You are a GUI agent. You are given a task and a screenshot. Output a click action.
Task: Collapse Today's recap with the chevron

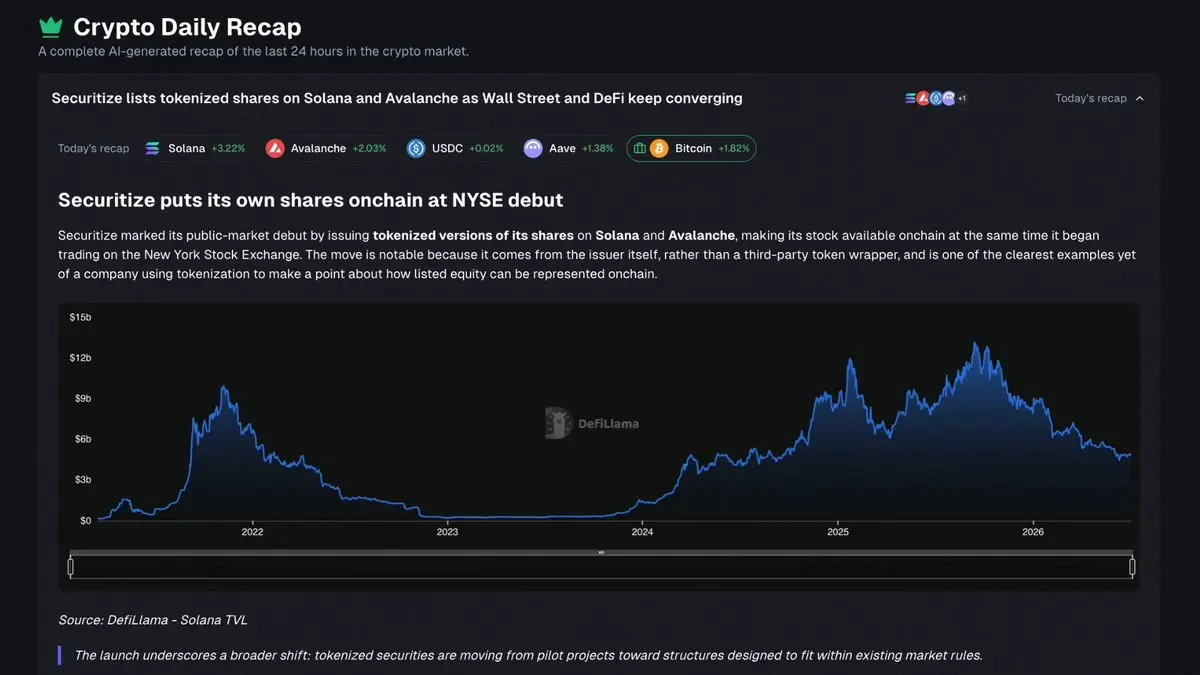coord(1140,98)
